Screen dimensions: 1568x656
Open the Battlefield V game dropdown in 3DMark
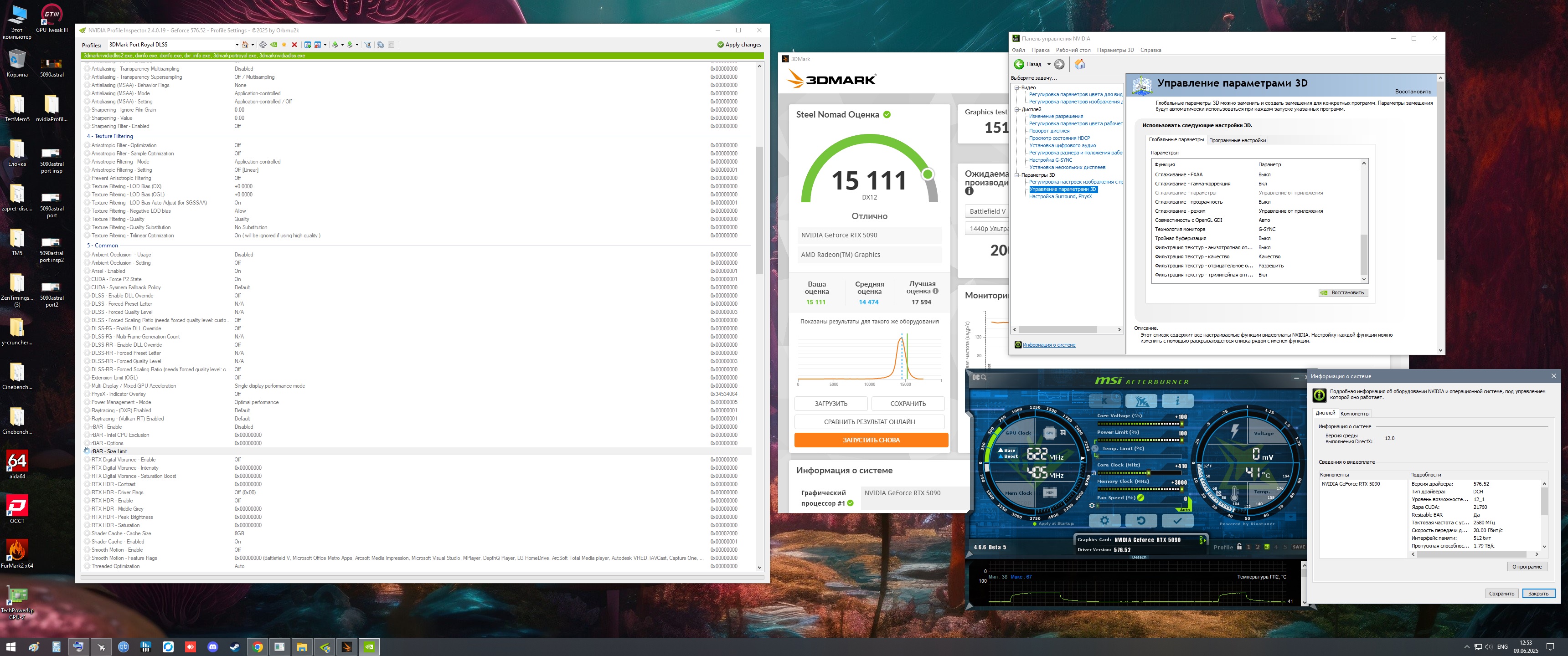click(x=987, y=211)
